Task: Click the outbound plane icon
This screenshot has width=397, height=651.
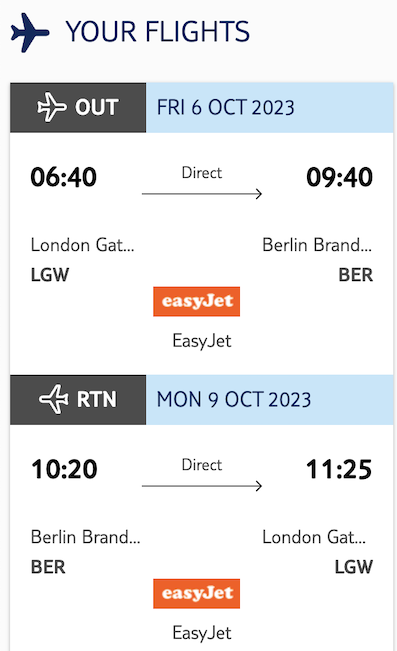Action: point(51,108)
